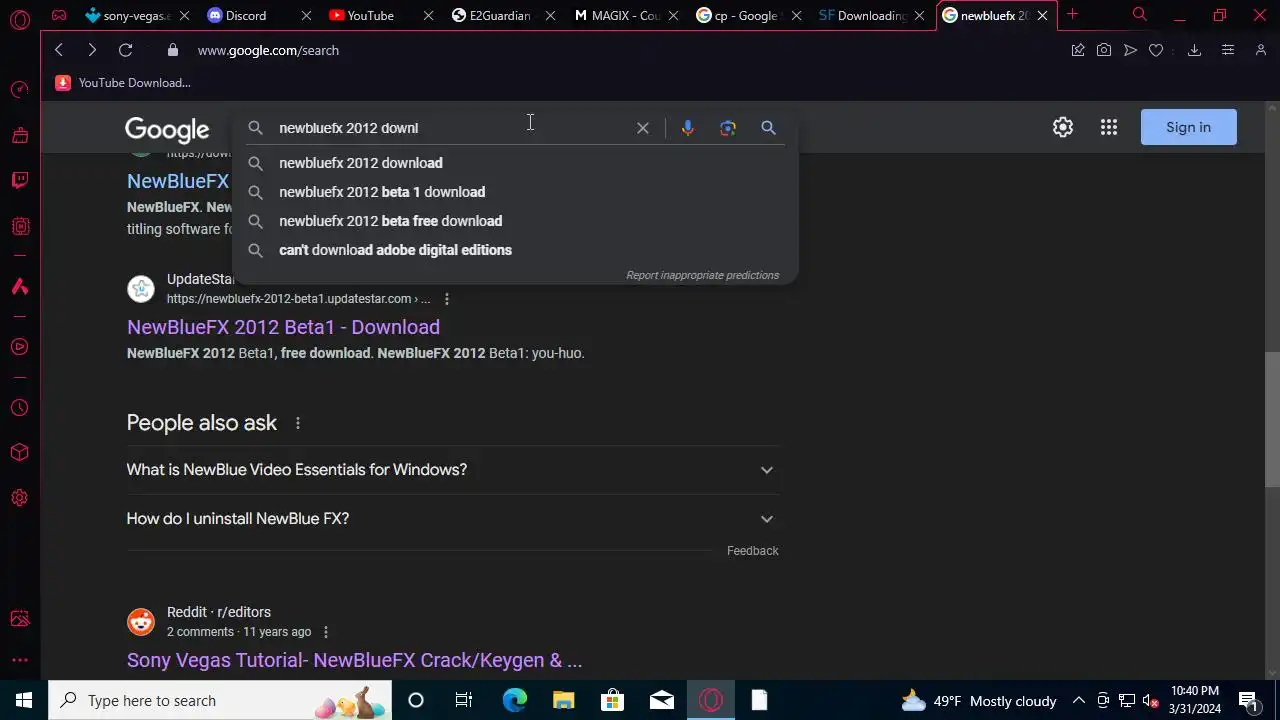
Task: Close the Discord tab
Action: coord(306,15)
